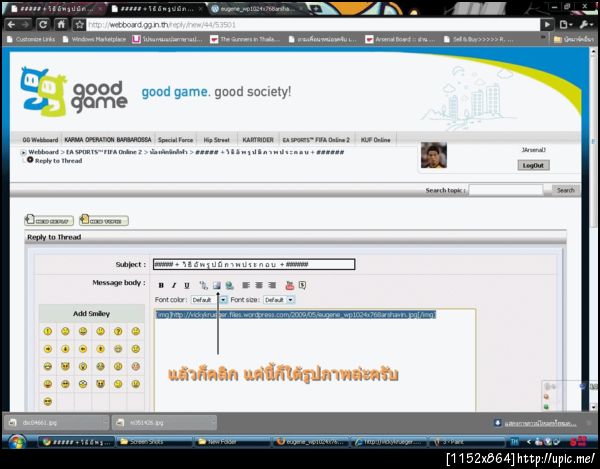The height and width of the screenshot is (469, 600).
Task: Click the insert link chain icon
Action: point(204,285)
